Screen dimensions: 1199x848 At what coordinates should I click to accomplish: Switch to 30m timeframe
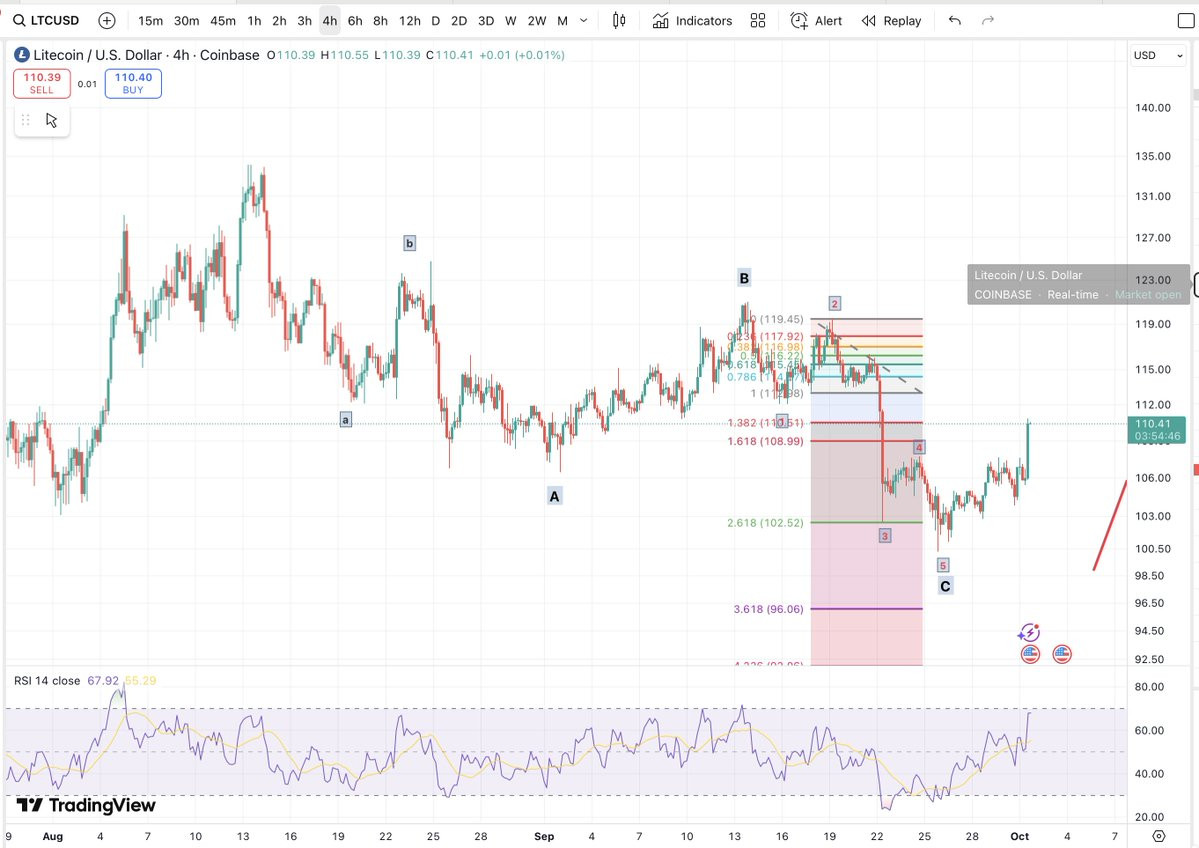click(x=187, y=21)
